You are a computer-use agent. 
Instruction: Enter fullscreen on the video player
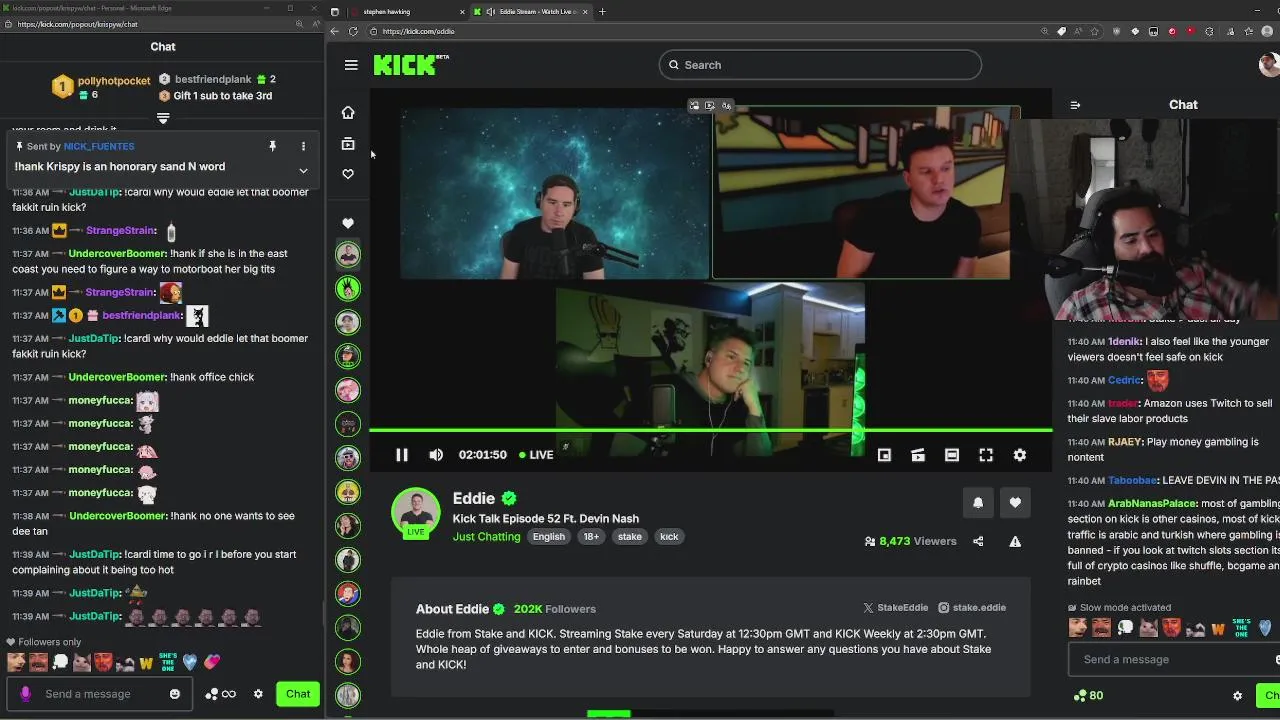coord(986,455)
